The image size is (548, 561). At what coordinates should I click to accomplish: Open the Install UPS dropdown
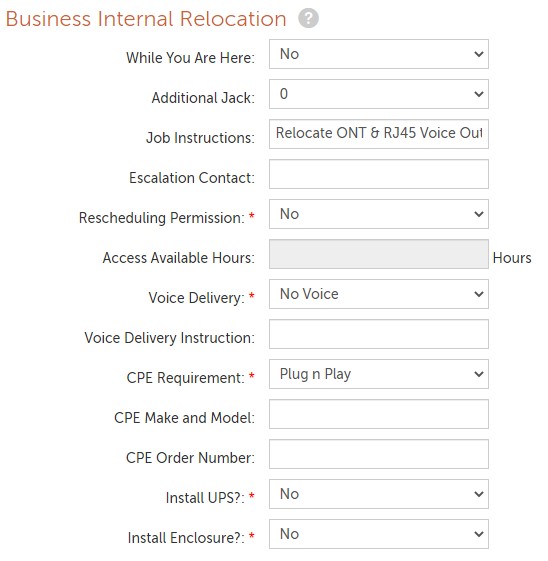(x=379, y=494)
